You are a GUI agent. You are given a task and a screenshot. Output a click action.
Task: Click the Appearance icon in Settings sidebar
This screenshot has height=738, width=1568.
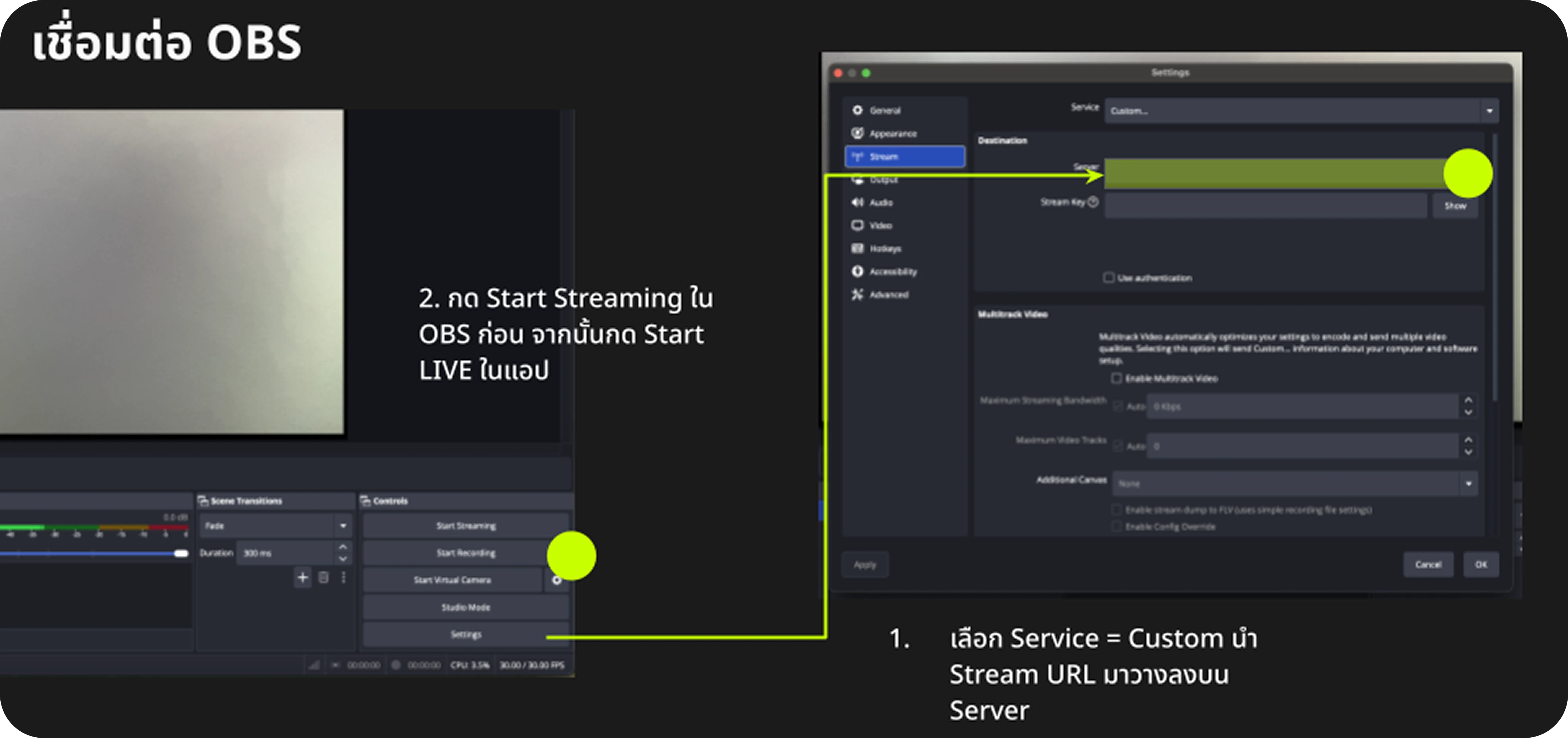click(857, 133)
